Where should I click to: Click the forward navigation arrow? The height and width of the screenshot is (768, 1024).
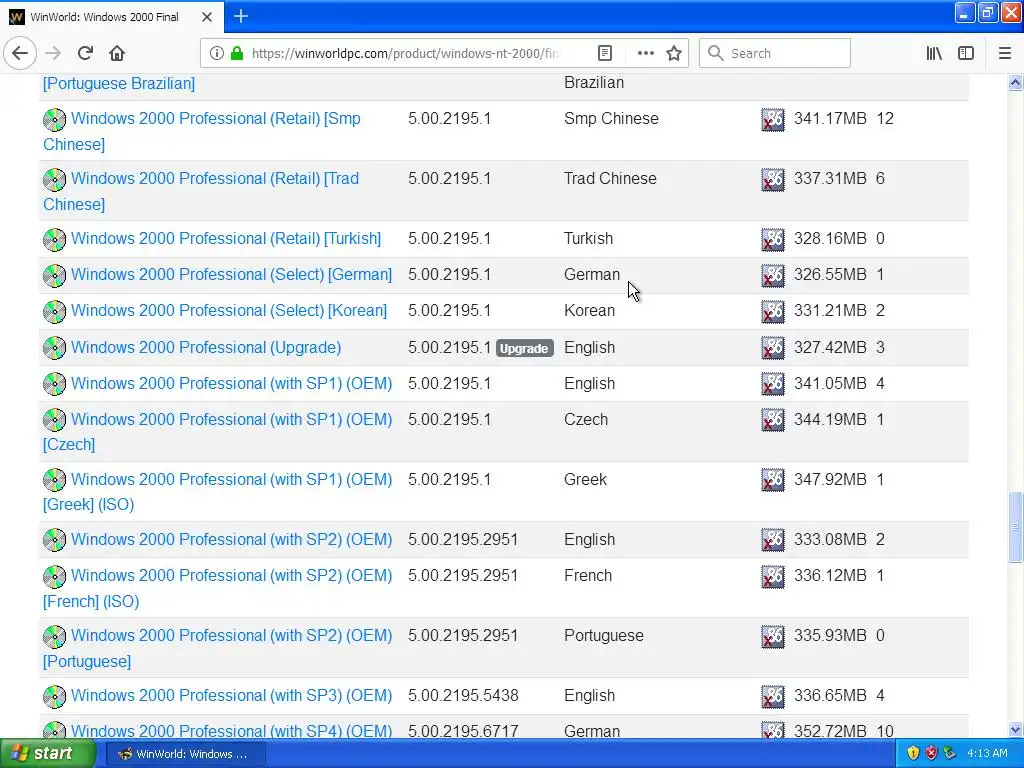point(53,53)
